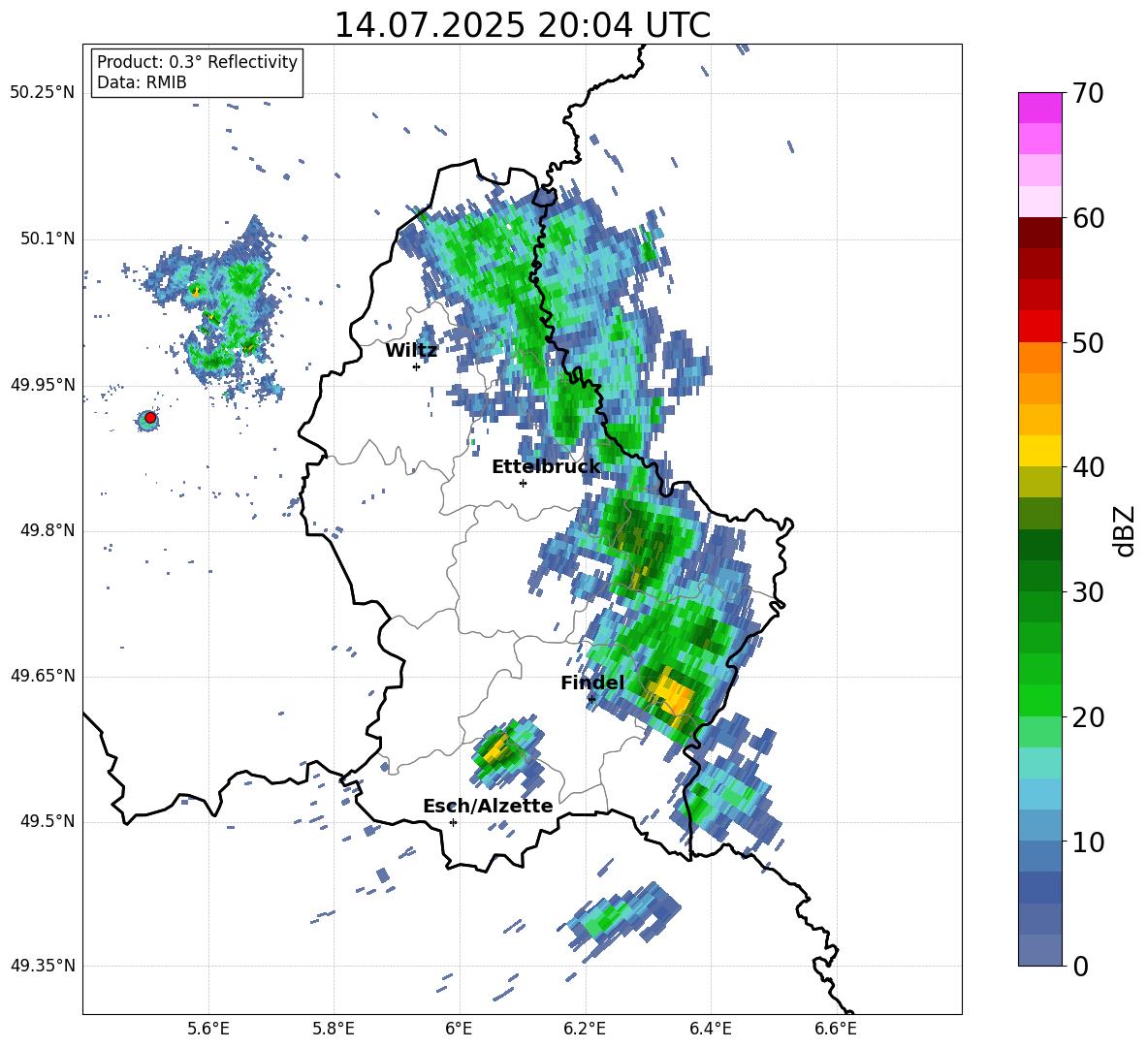
Task: Click the Ettelbruck city label
Action: click(x=546, y=467)
